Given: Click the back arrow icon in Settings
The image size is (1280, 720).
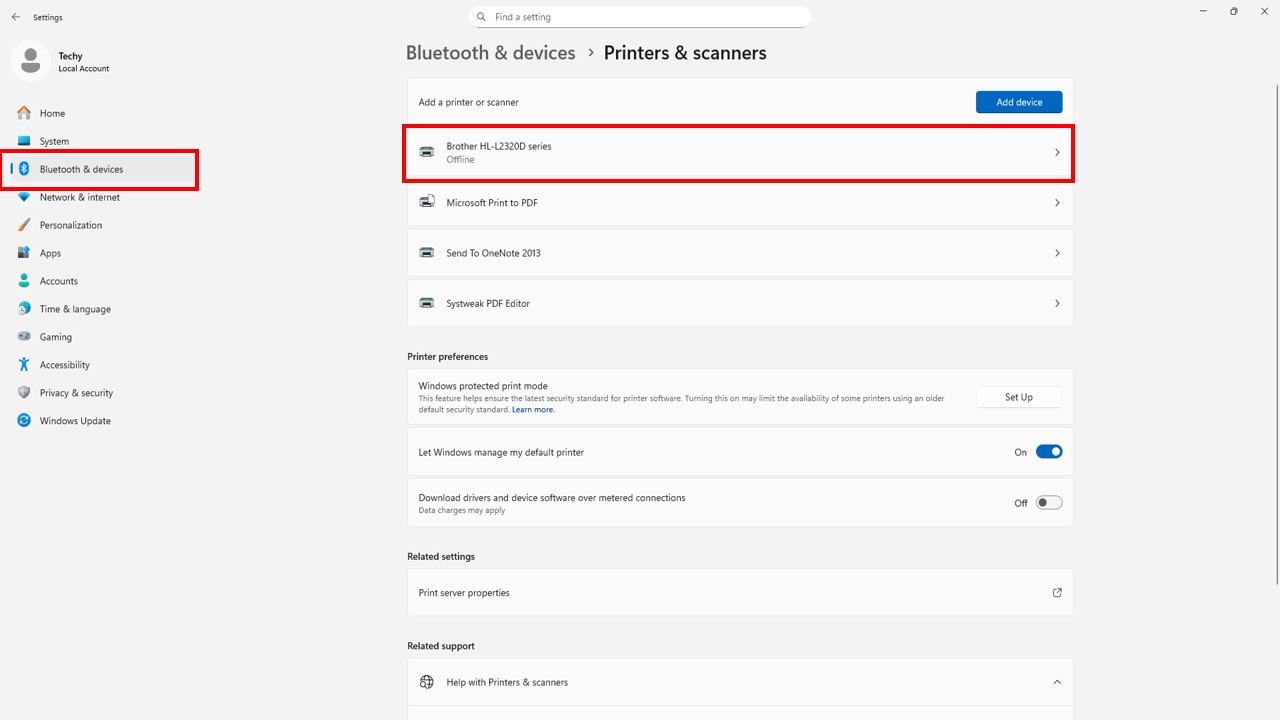Looking at the screenshot, I should (16, 17).
